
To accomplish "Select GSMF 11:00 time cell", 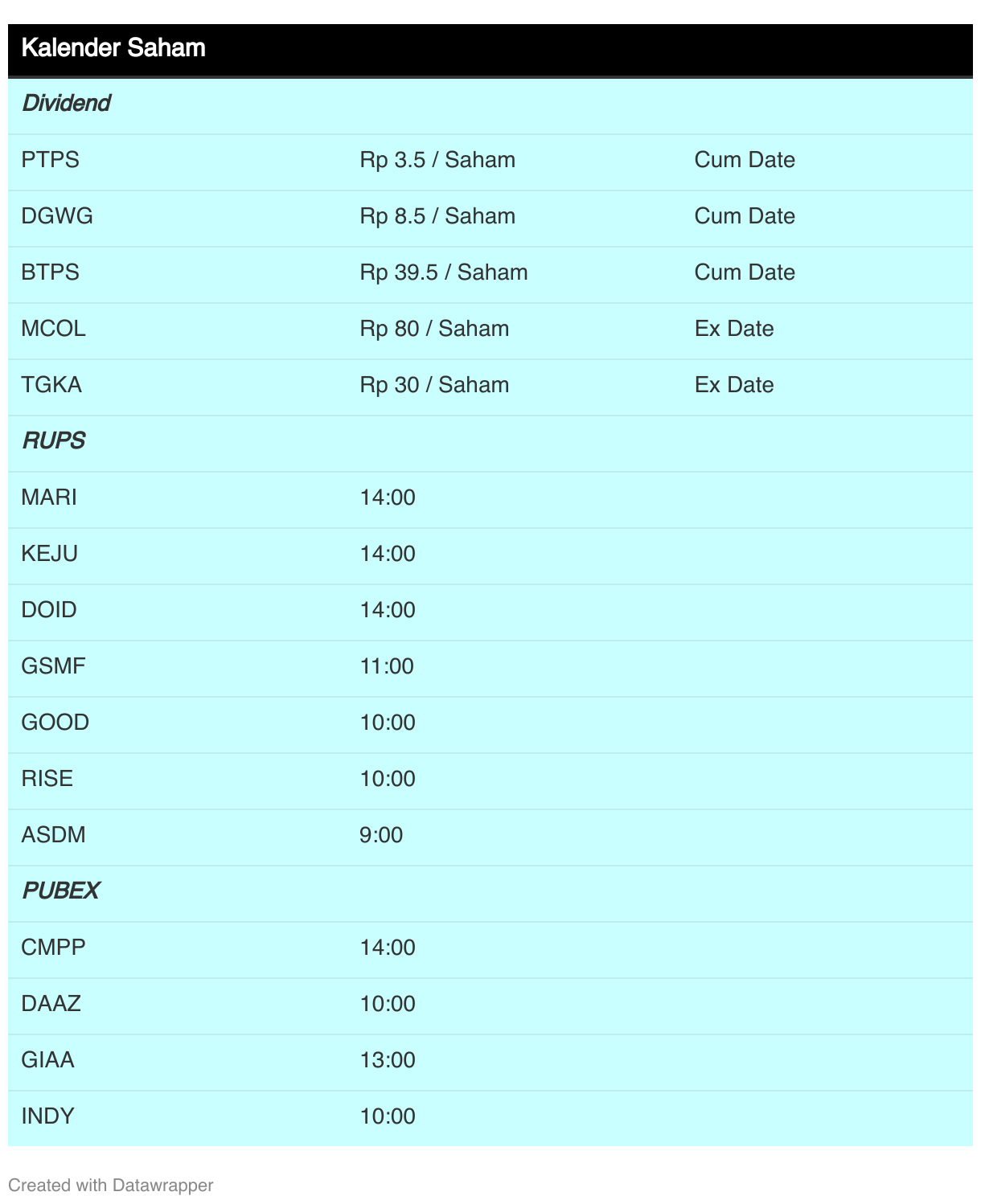I will [x=387, y=666].
